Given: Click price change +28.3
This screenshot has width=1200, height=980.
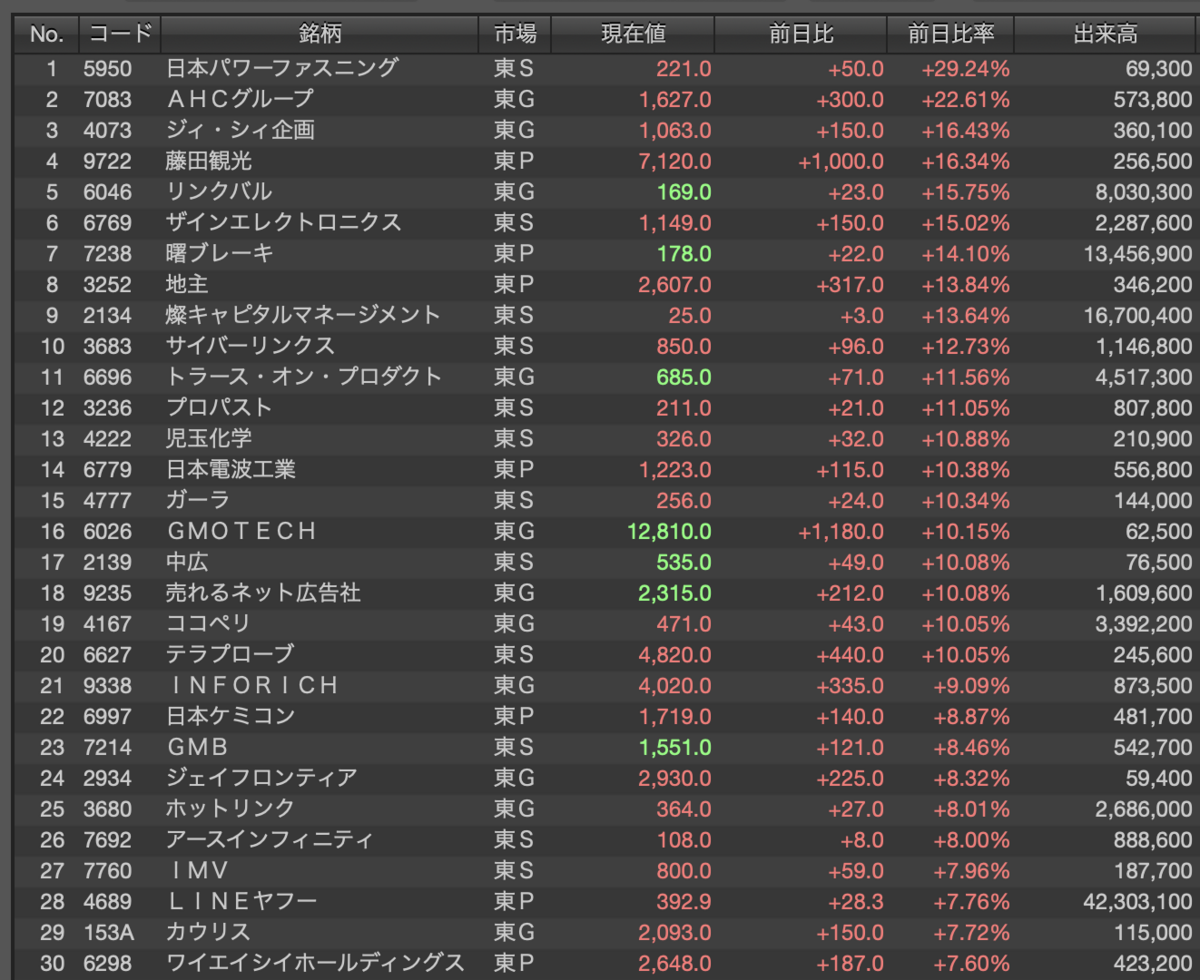Looking at the screenshot, I should point(856,901).
